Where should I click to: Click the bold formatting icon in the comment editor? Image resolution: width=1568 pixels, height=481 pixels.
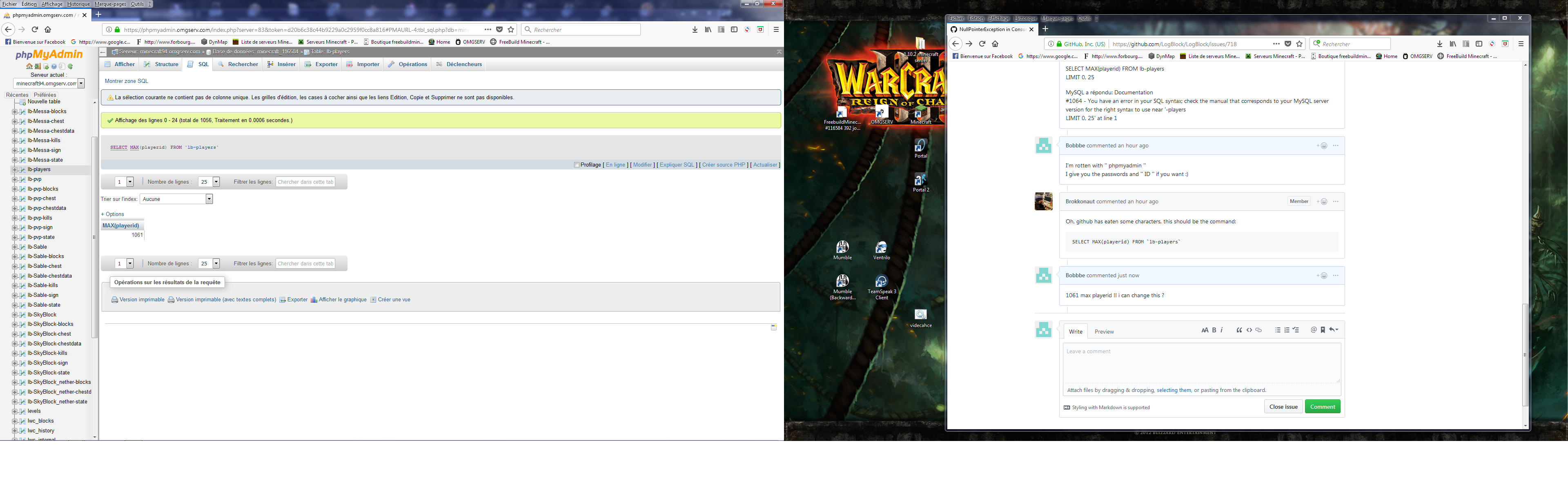1214,330
